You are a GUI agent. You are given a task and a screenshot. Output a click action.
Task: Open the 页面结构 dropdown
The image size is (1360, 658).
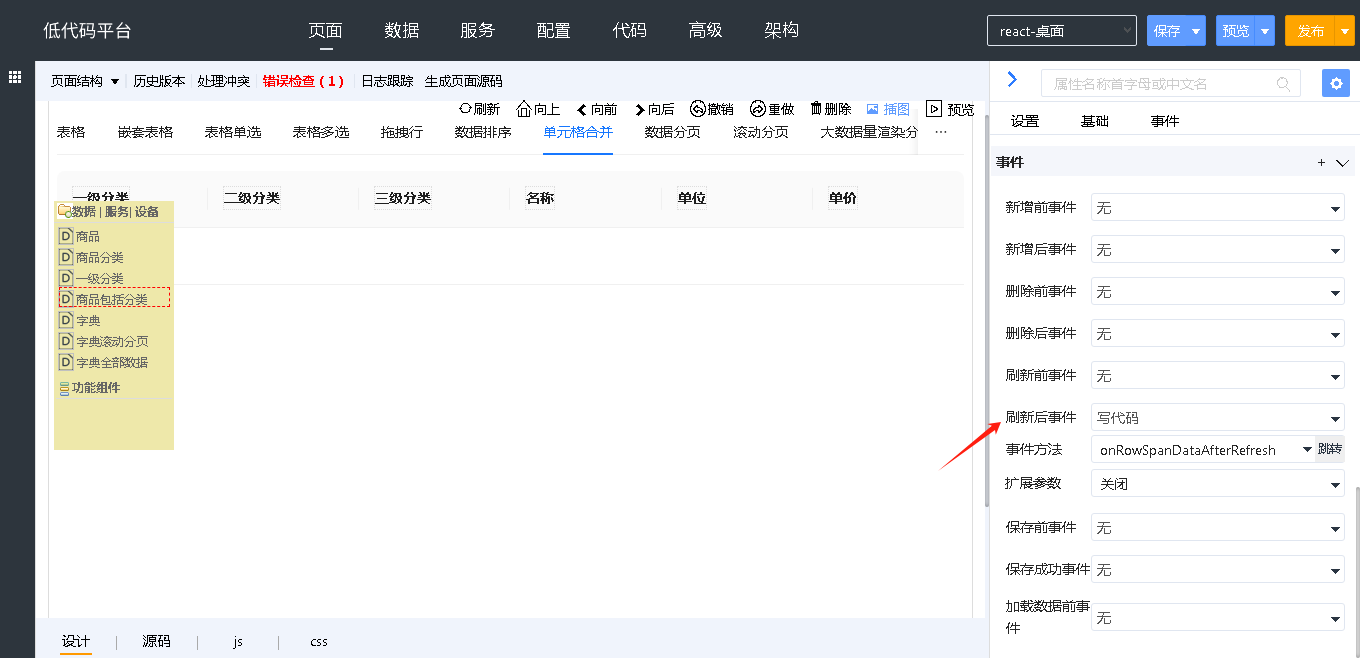point(85,81)
